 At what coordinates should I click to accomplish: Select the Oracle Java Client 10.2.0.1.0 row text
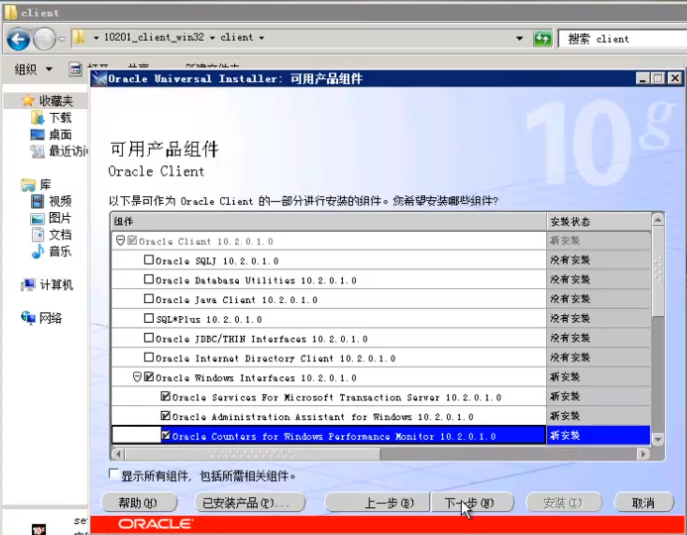(x=237, y=300)
